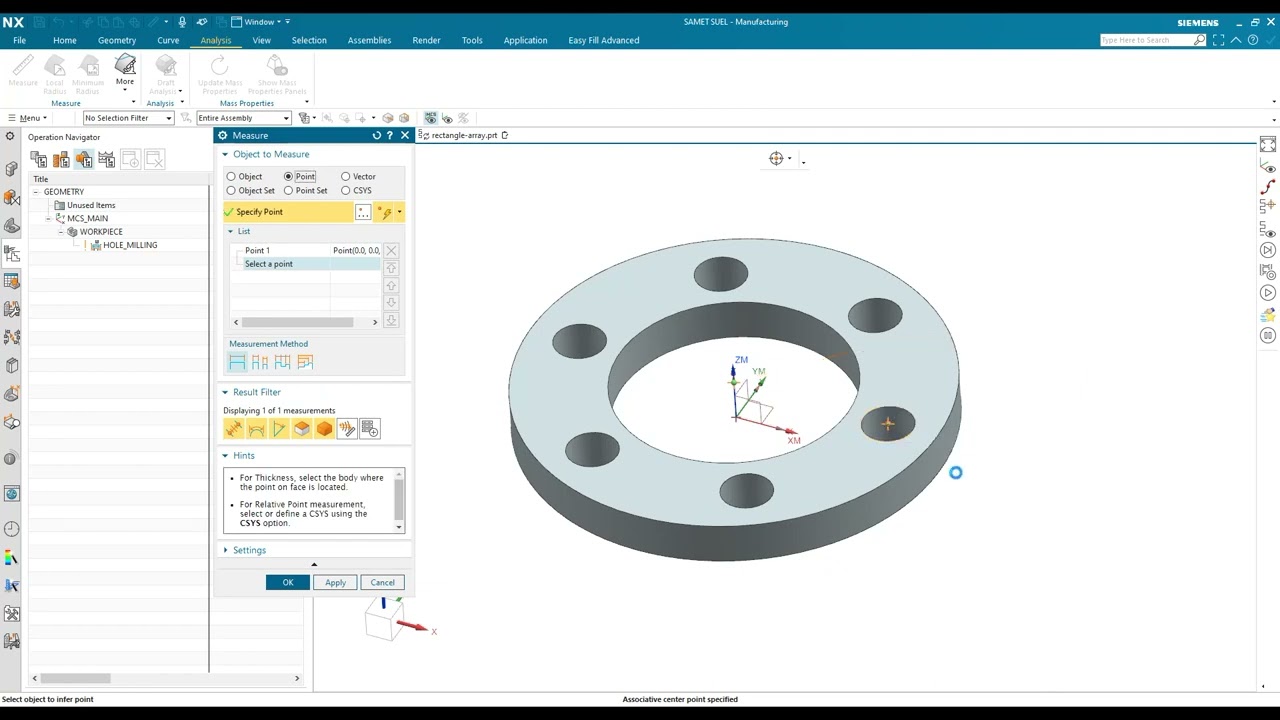Open the Render ribbon tab
Screen dimensions: 1280x720
click(426, 40)
